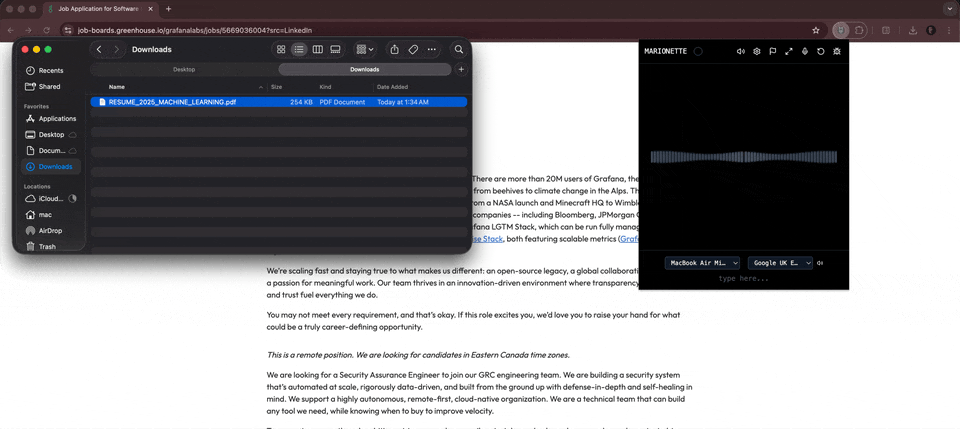Viewport: 960px width, 429px height.
Task: Switch Finder to column view
Action: click(x=317, y=50)
